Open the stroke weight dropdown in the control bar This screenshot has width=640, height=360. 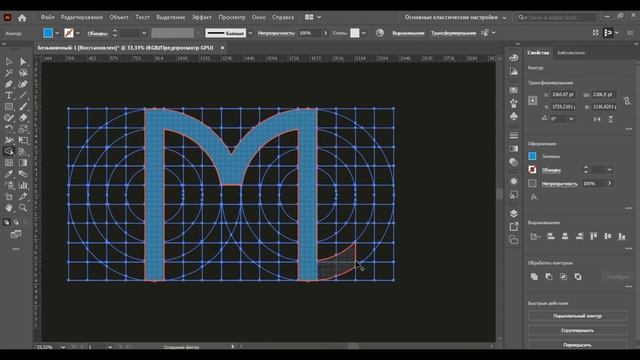coord(144,33)
